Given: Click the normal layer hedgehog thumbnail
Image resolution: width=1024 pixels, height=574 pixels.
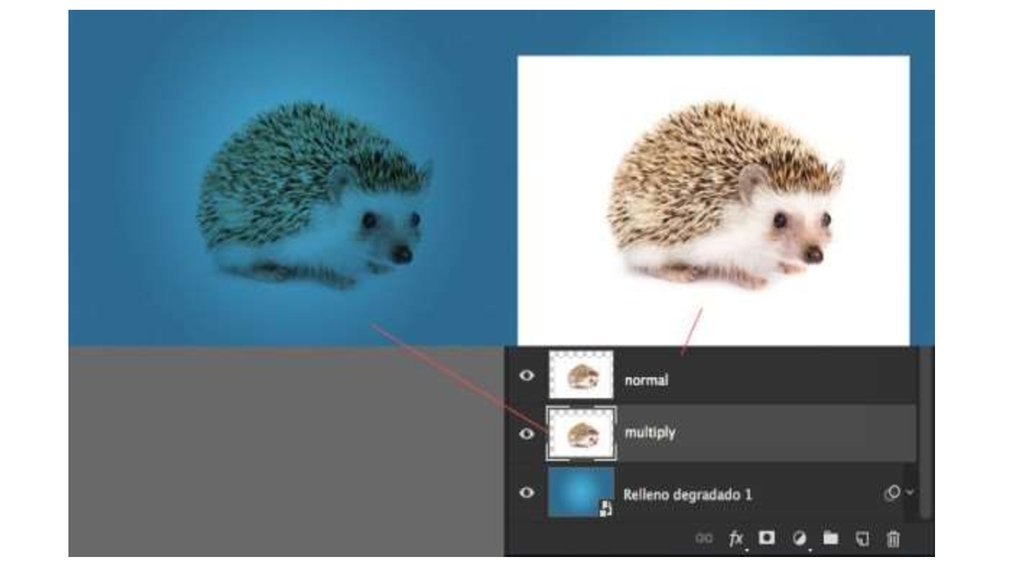Looking at the screenshot, I should click(581, 376).
